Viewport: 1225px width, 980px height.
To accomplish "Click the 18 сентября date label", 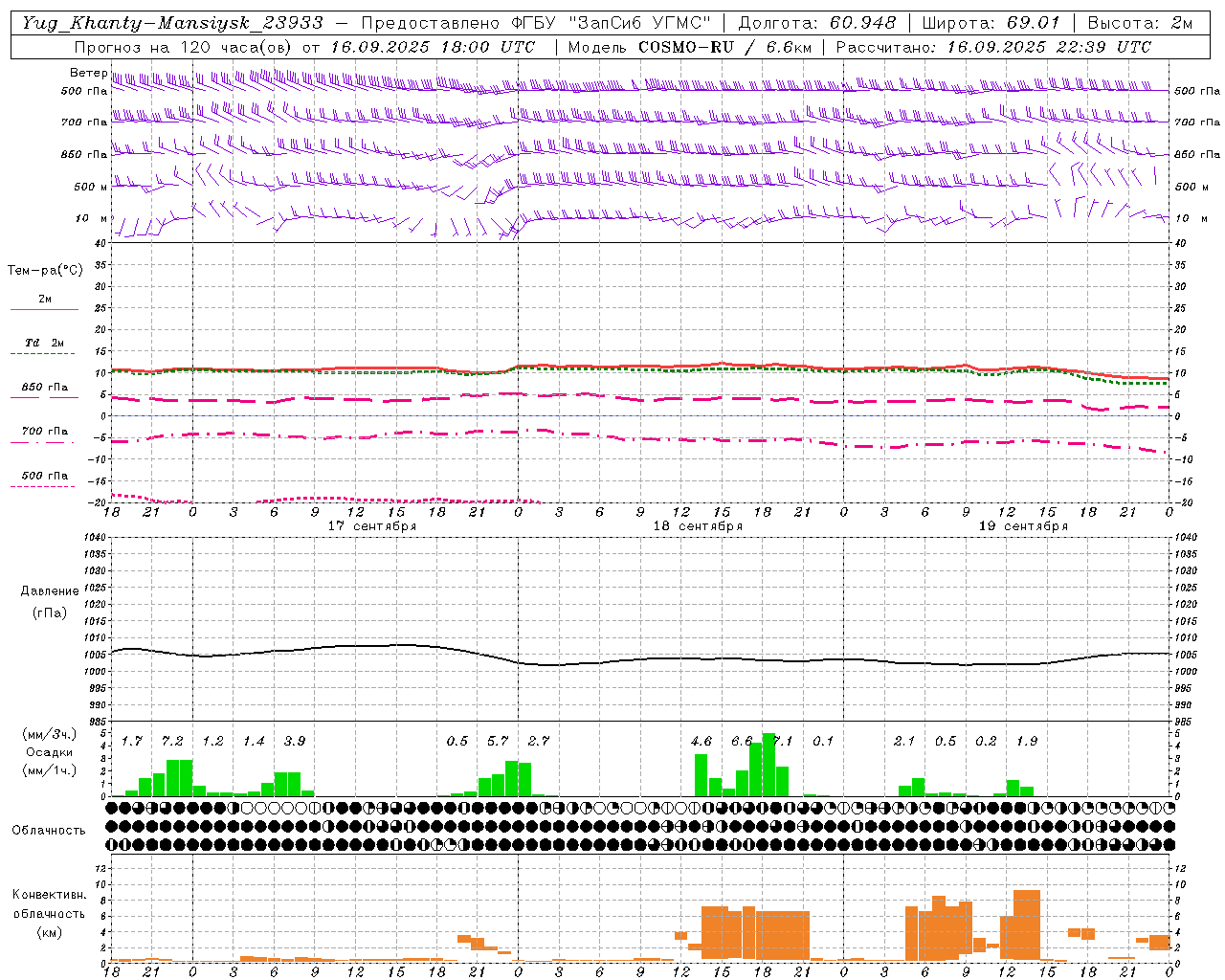I will [698, 526].
